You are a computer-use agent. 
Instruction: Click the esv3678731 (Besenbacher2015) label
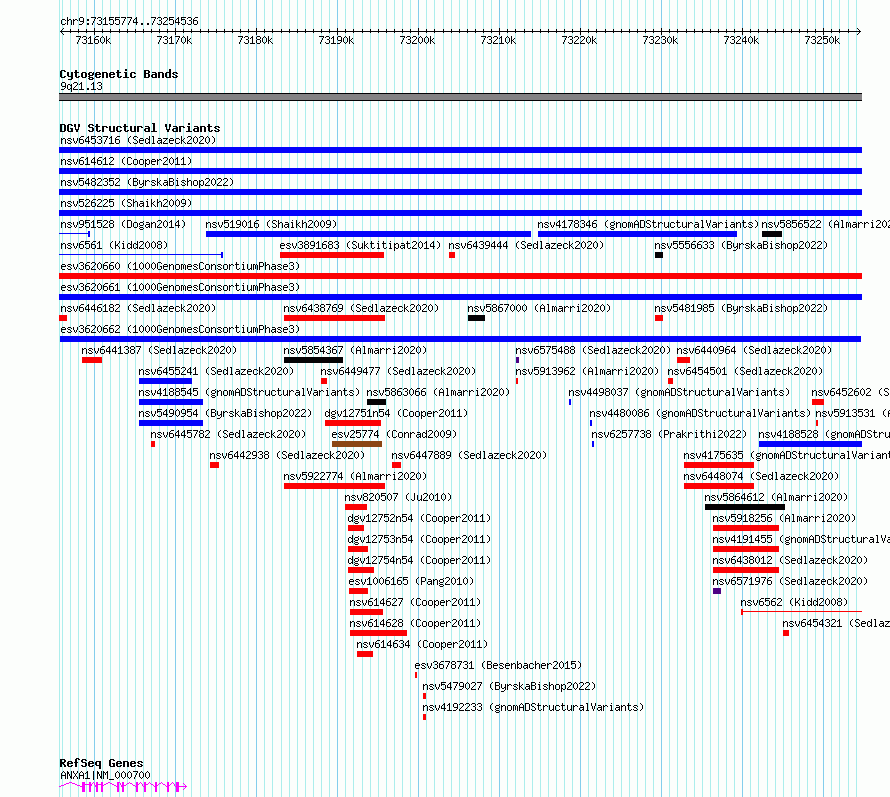click(498, 665)
